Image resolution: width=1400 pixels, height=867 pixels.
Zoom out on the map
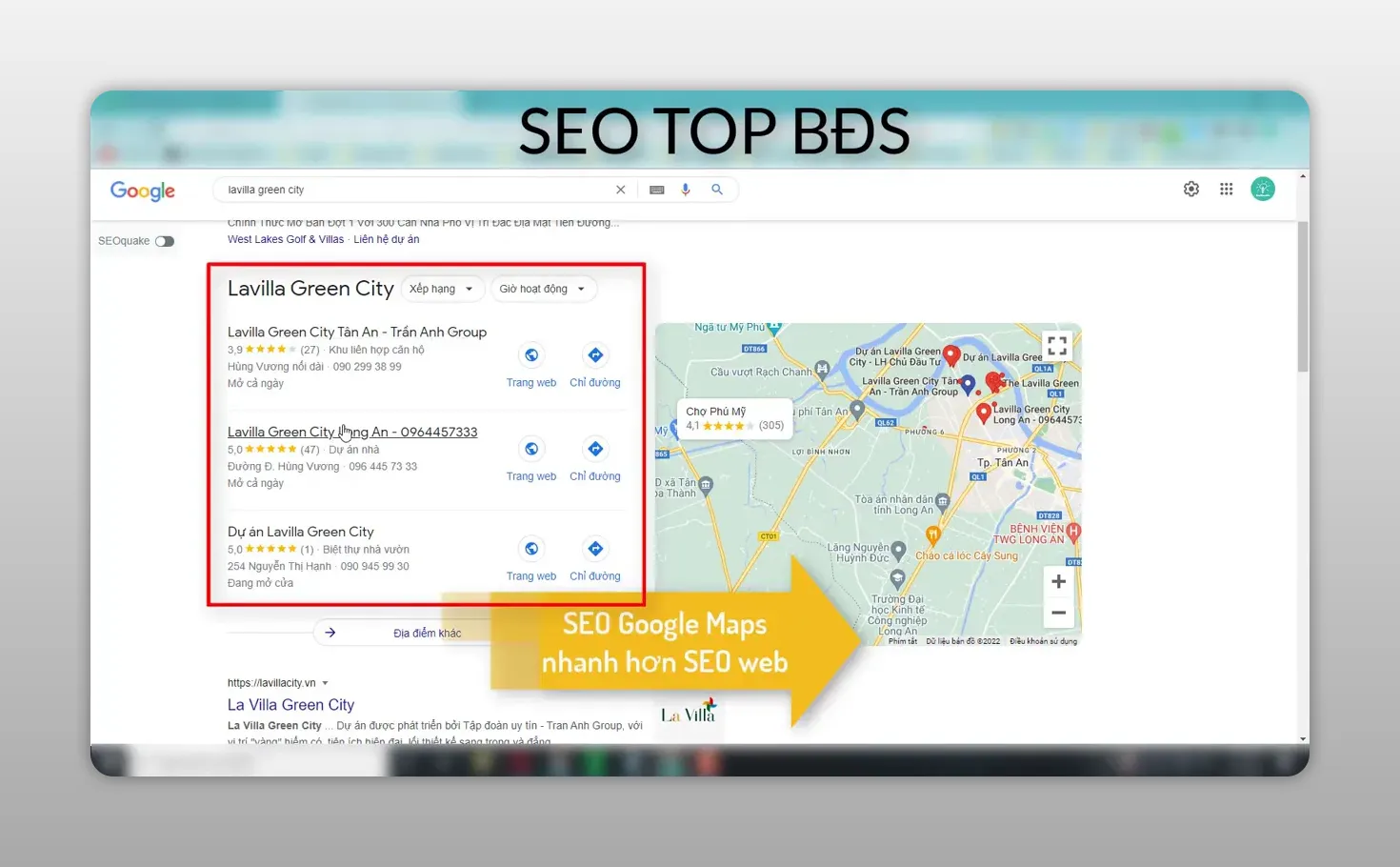(x=1058, y=613)
